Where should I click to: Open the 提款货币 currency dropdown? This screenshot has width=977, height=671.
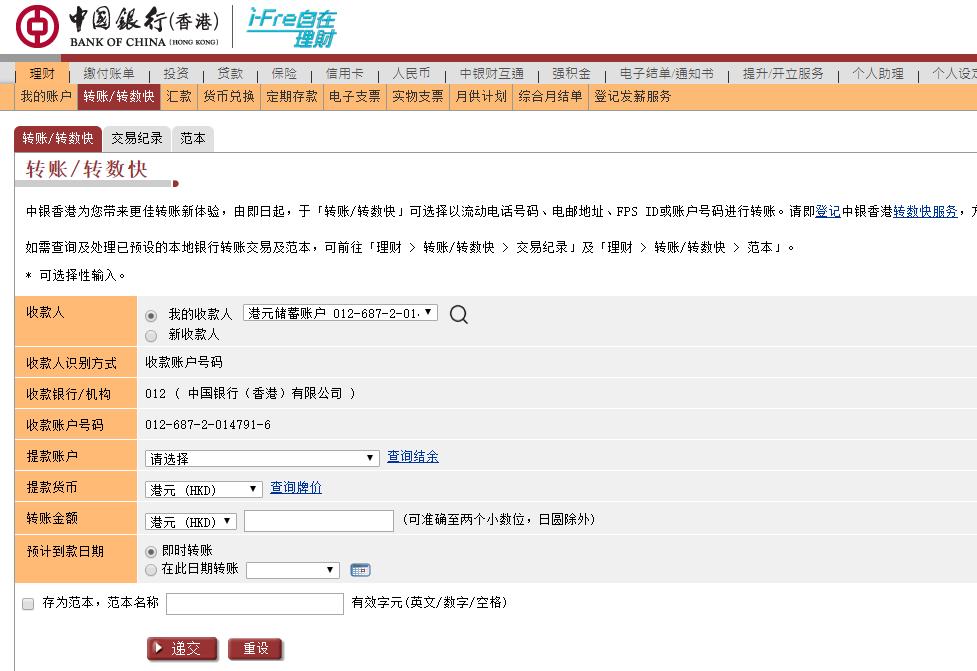click(x=203, y=489)
